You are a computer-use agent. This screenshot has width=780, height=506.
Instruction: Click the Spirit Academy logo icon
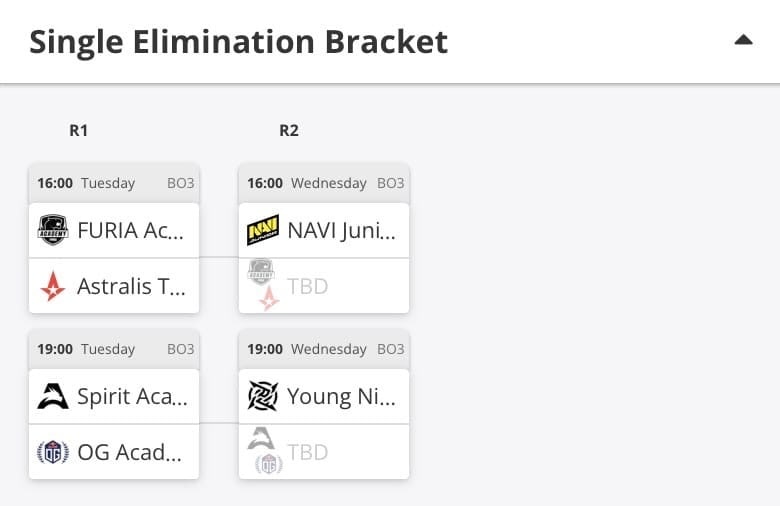click(53, 396)
